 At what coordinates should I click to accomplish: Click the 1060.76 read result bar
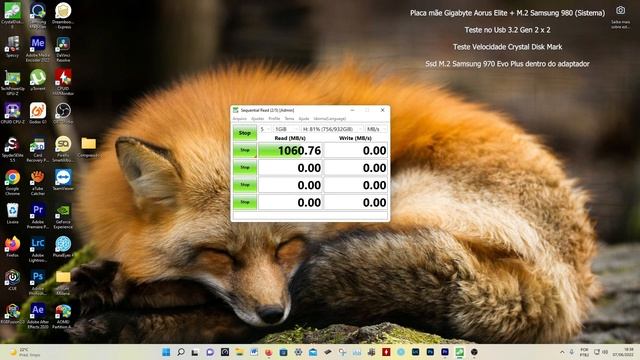pyautogui.click(x=290, y=151)
